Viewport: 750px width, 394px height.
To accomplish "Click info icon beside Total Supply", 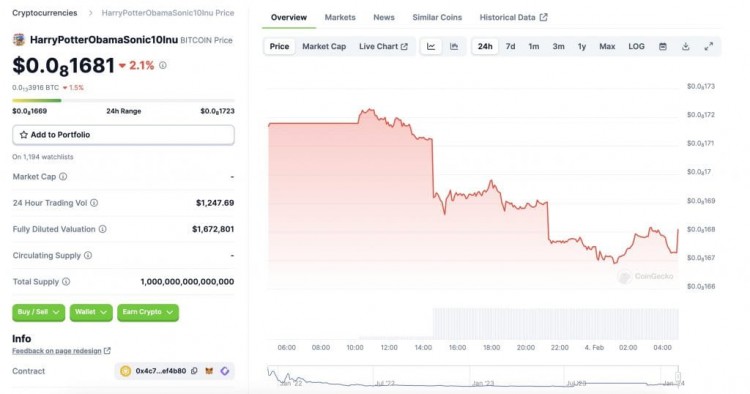I will coord(66,282).
